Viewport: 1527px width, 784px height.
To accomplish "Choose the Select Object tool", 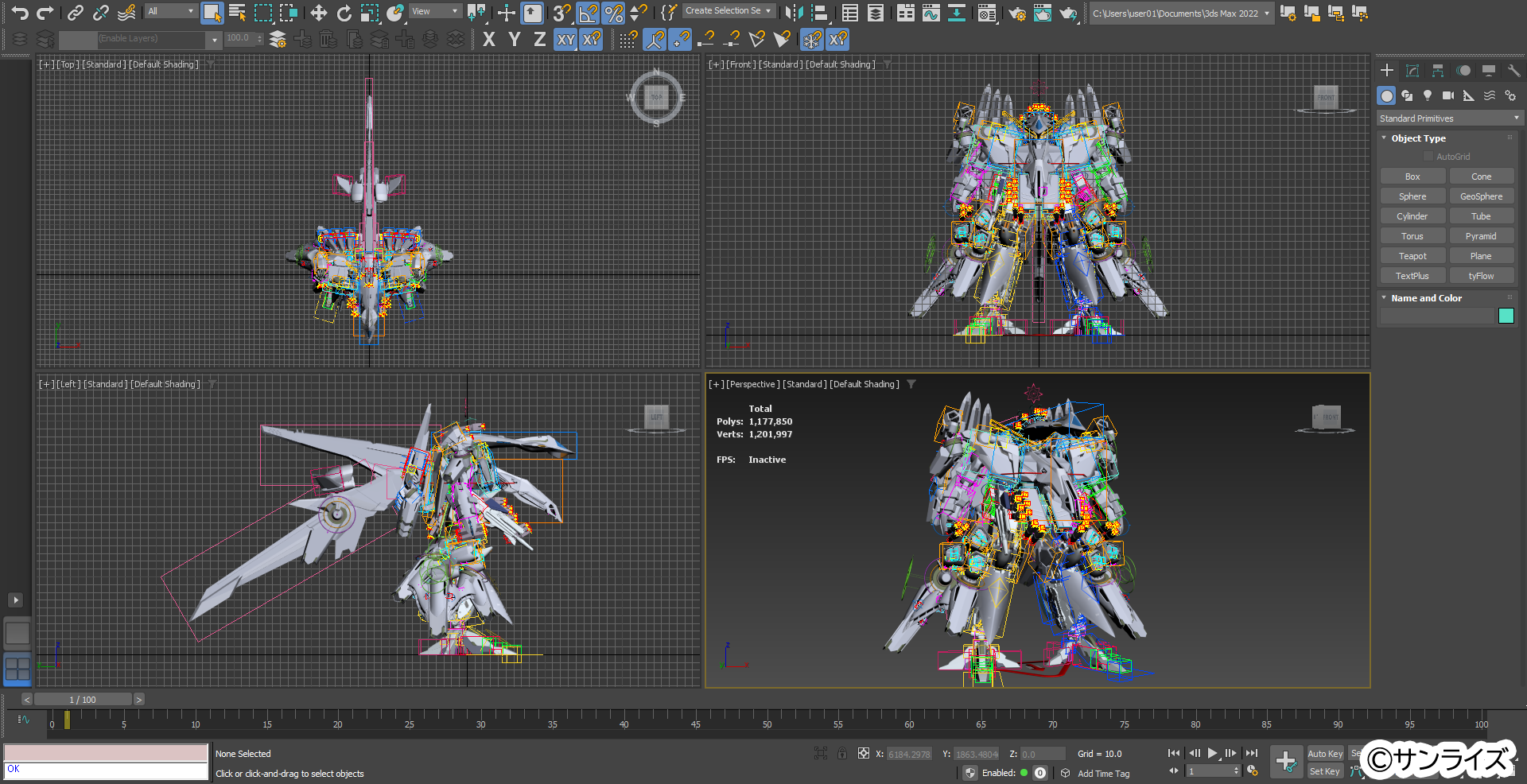I will pyautogui.click(x=212, y=12).
